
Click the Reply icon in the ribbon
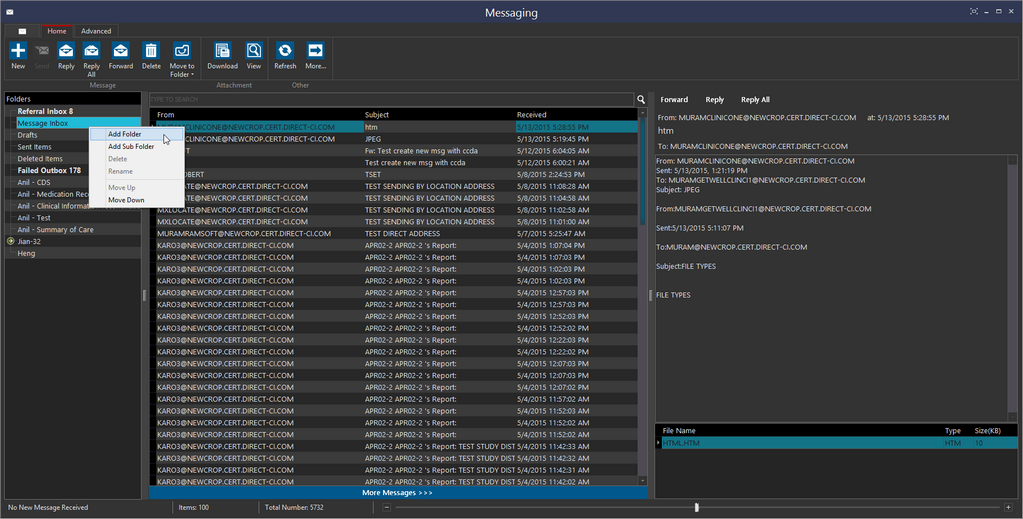click(x=66, y=51)
